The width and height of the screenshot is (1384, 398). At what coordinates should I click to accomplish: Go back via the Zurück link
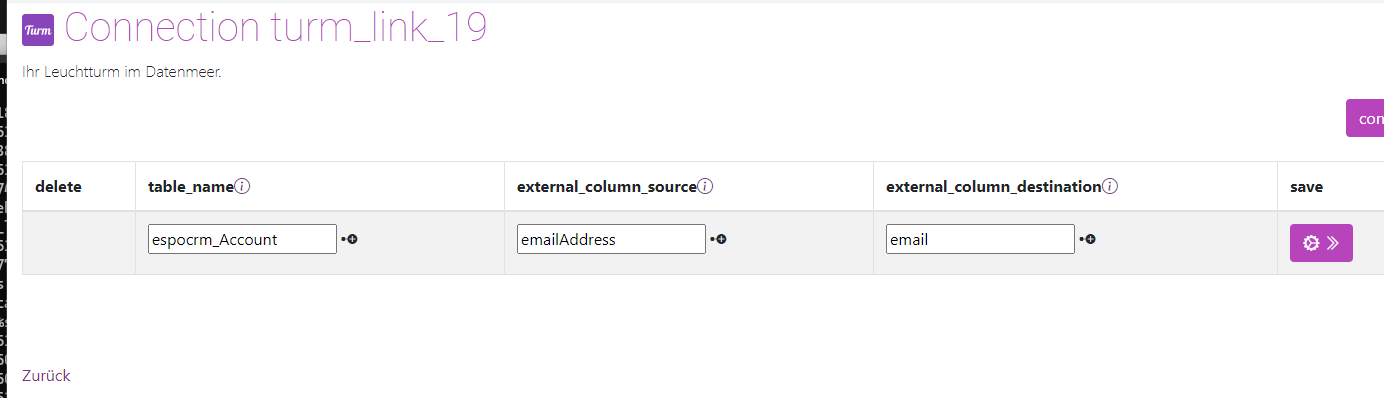coord(46,376)
